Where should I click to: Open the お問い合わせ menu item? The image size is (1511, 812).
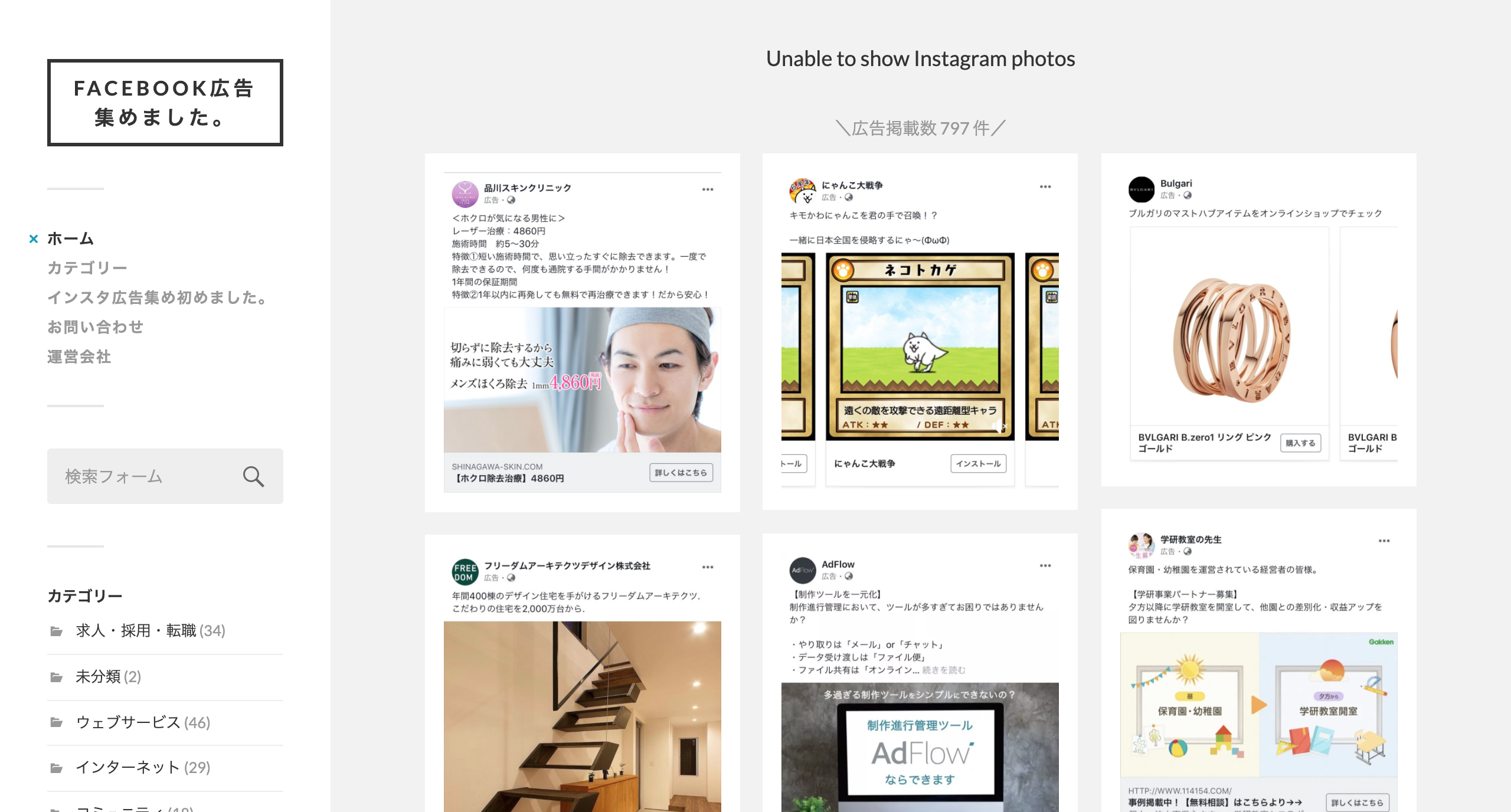pos(96,327)
